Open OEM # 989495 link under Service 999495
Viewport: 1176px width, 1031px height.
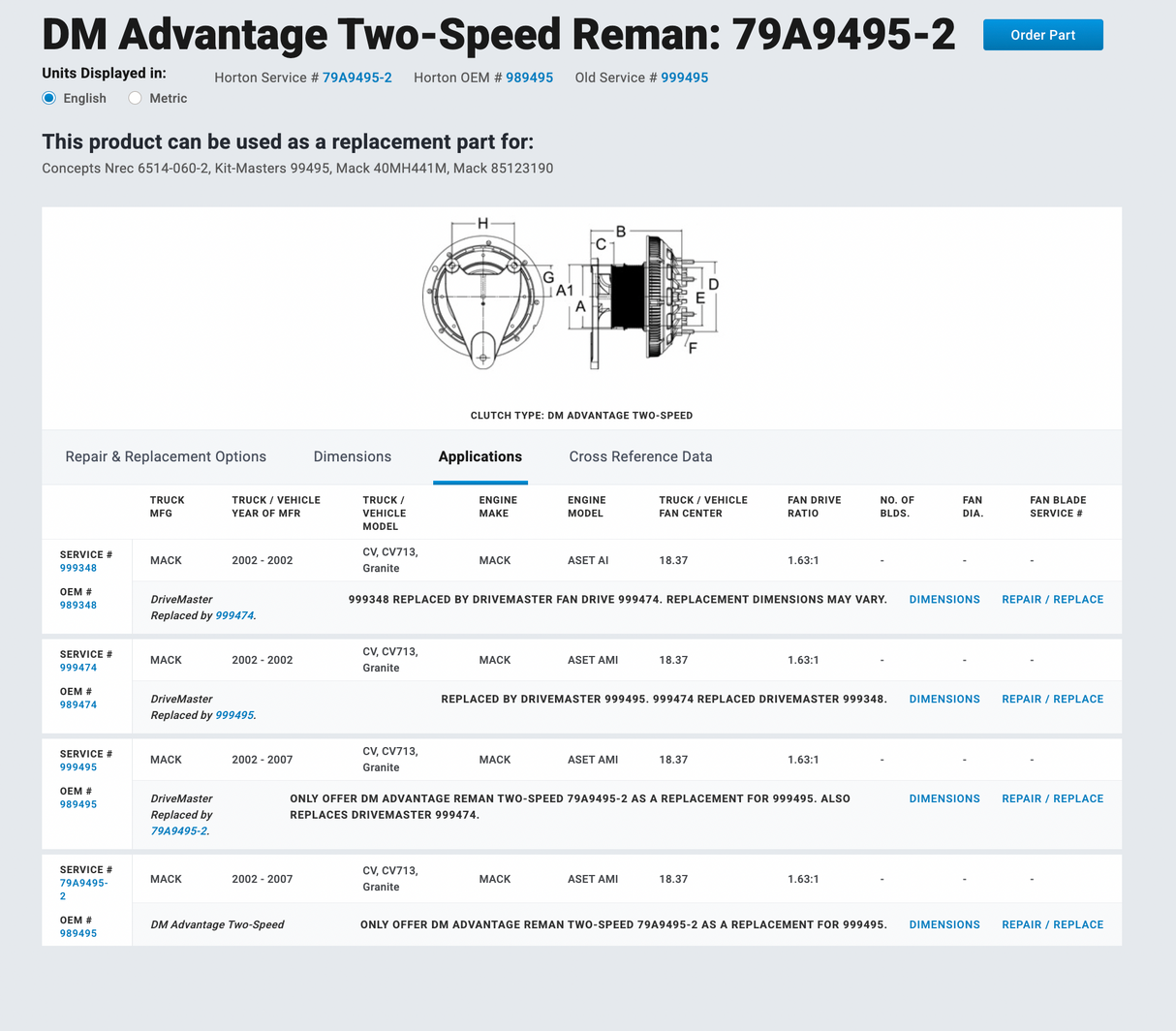[78, 804]
